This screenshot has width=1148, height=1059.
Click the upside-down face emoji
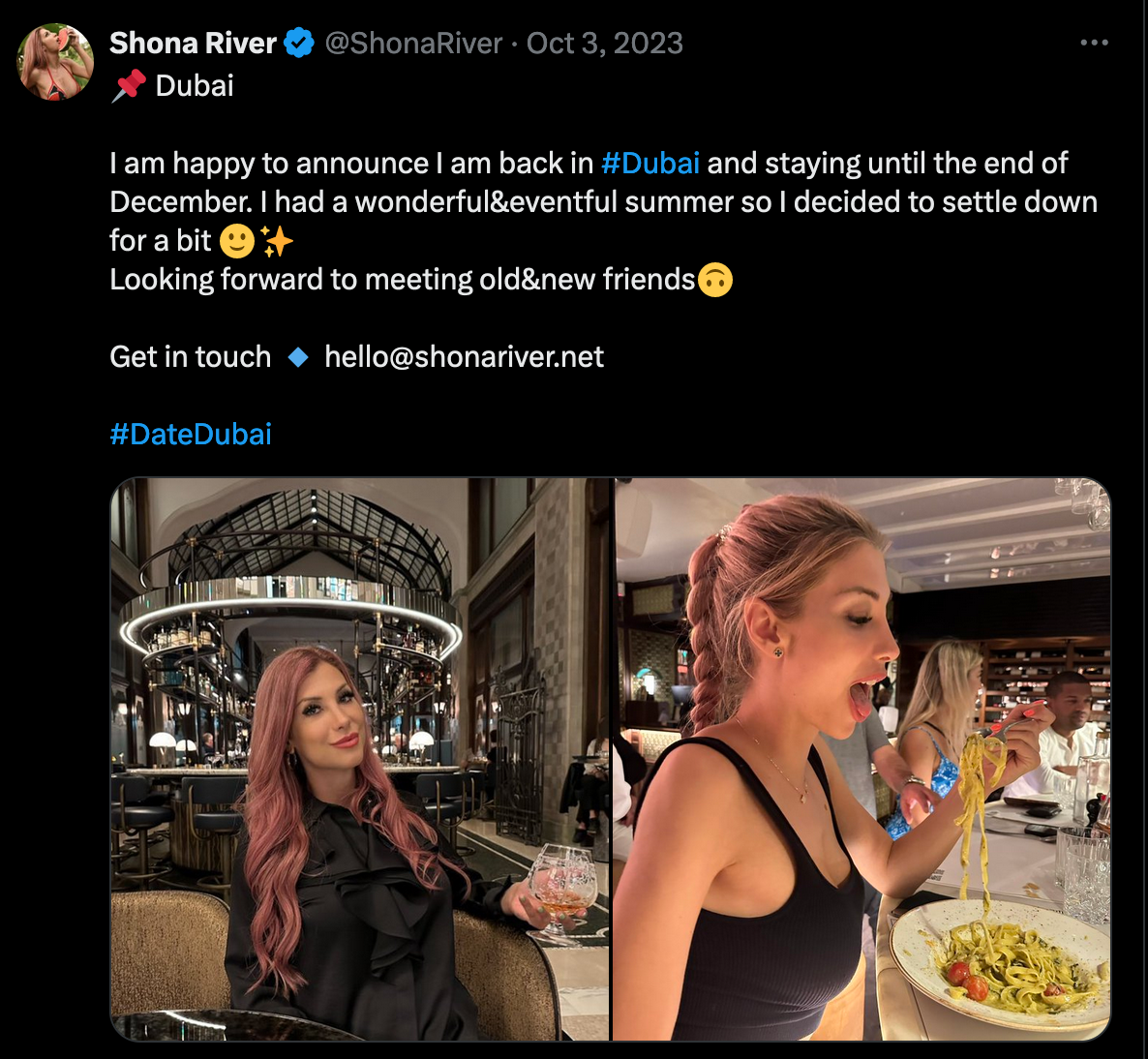click(x=715, y=280)
